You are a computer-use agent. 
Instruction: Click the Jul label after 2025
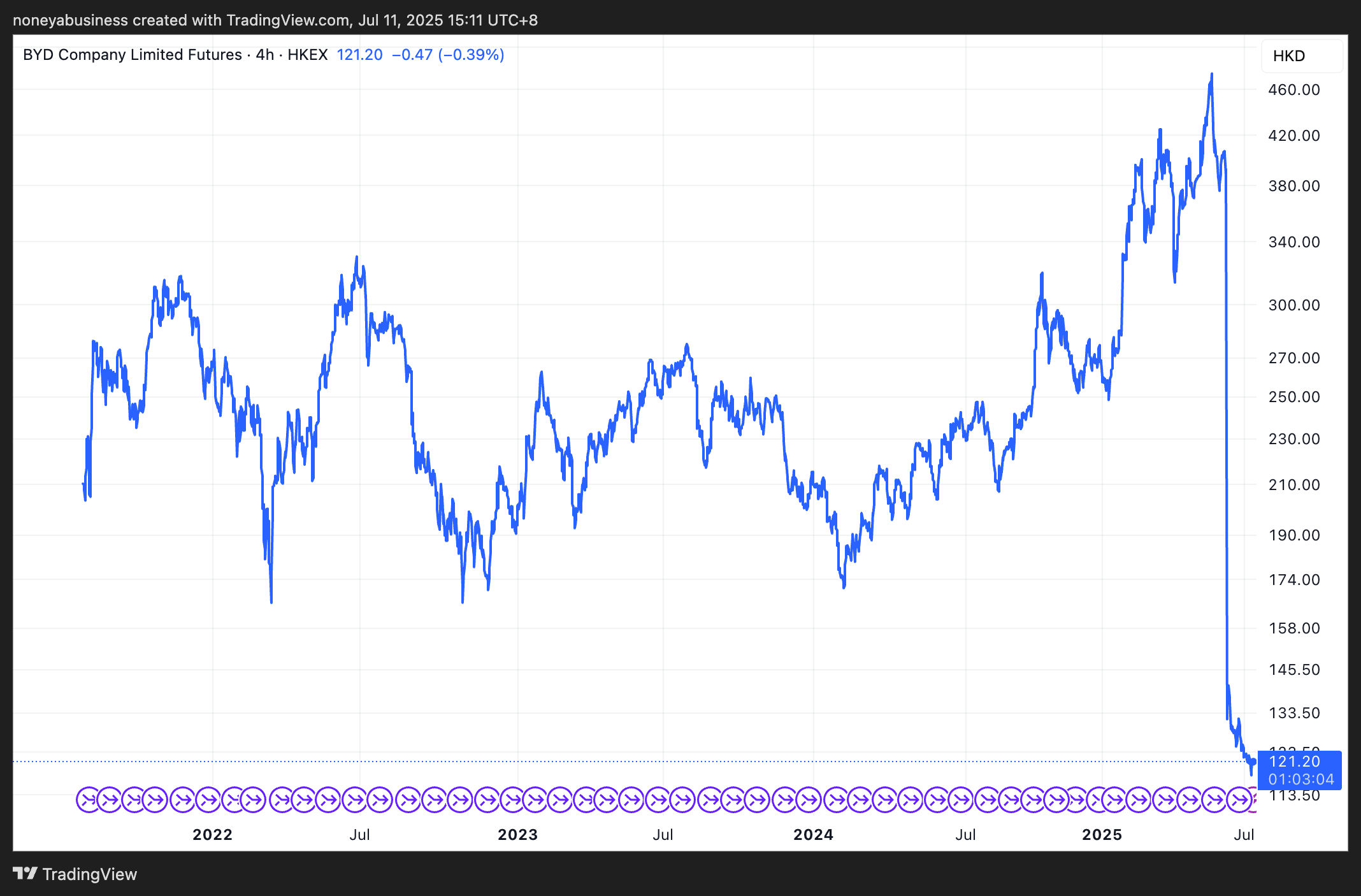point(1244,835)
